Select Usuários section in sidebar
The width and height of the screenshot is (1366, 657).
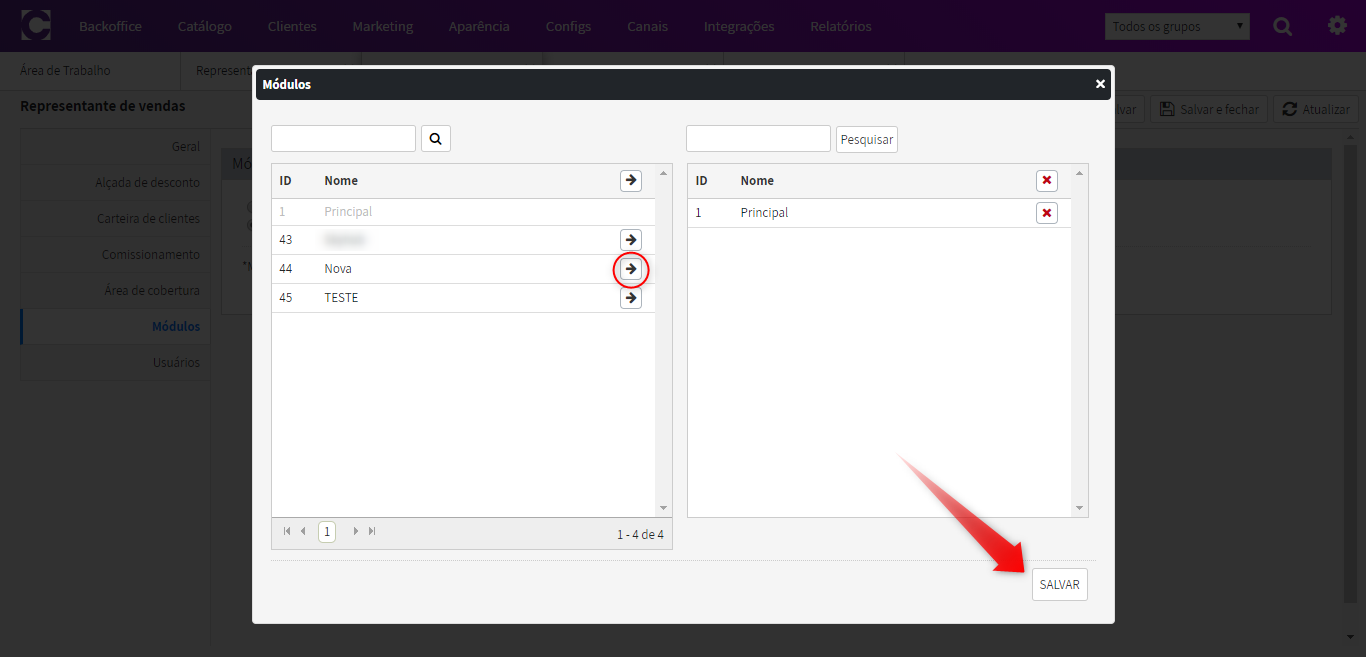[x=115, y=362]
